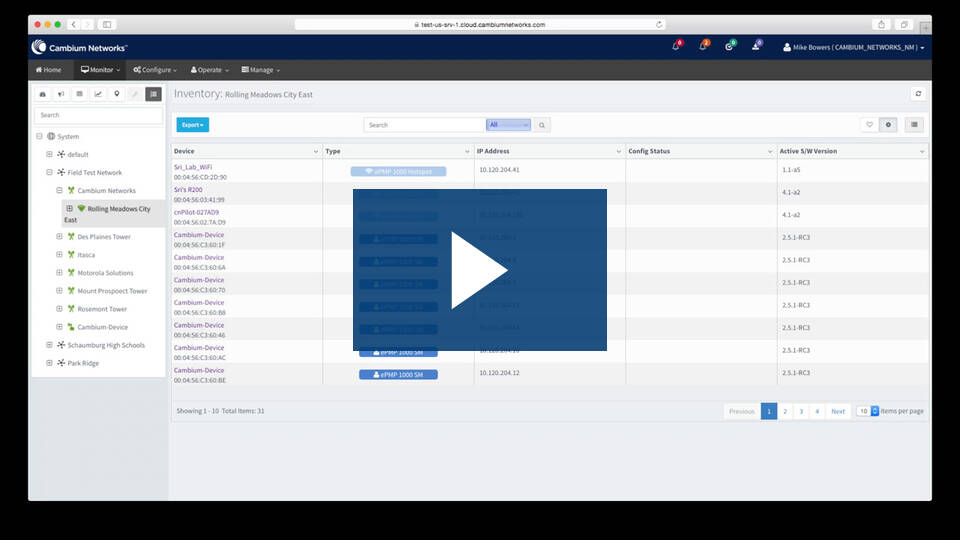Select Rosemont Tower in tree
The image size is (960, 540).
pyautogui.click(x=102, y=309)
